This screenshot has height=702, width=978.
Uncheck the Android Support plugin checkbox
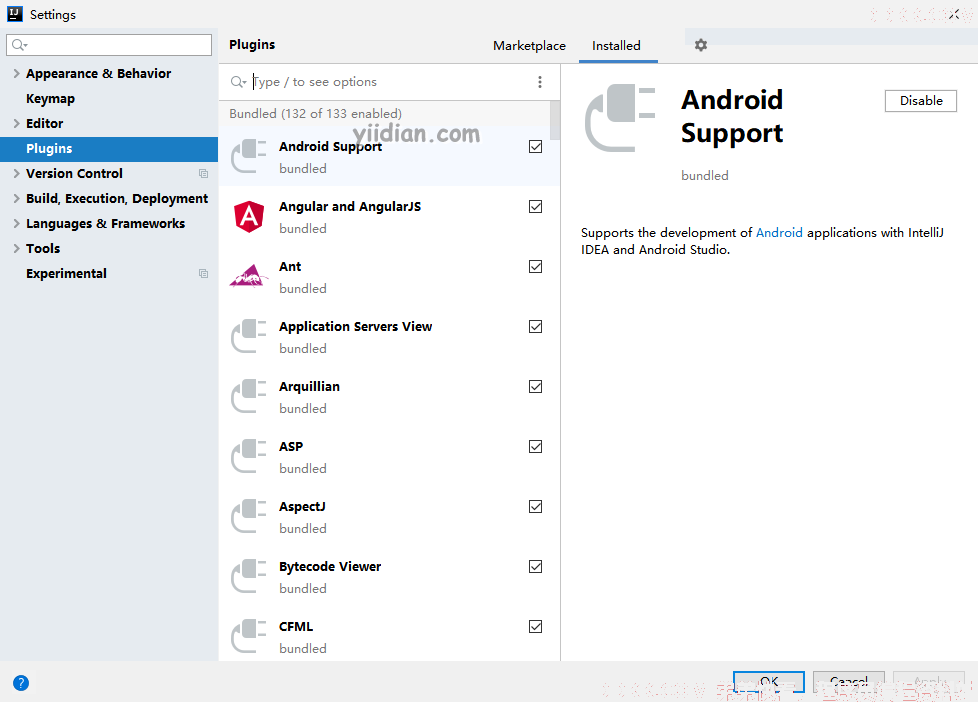coord(535,147)
